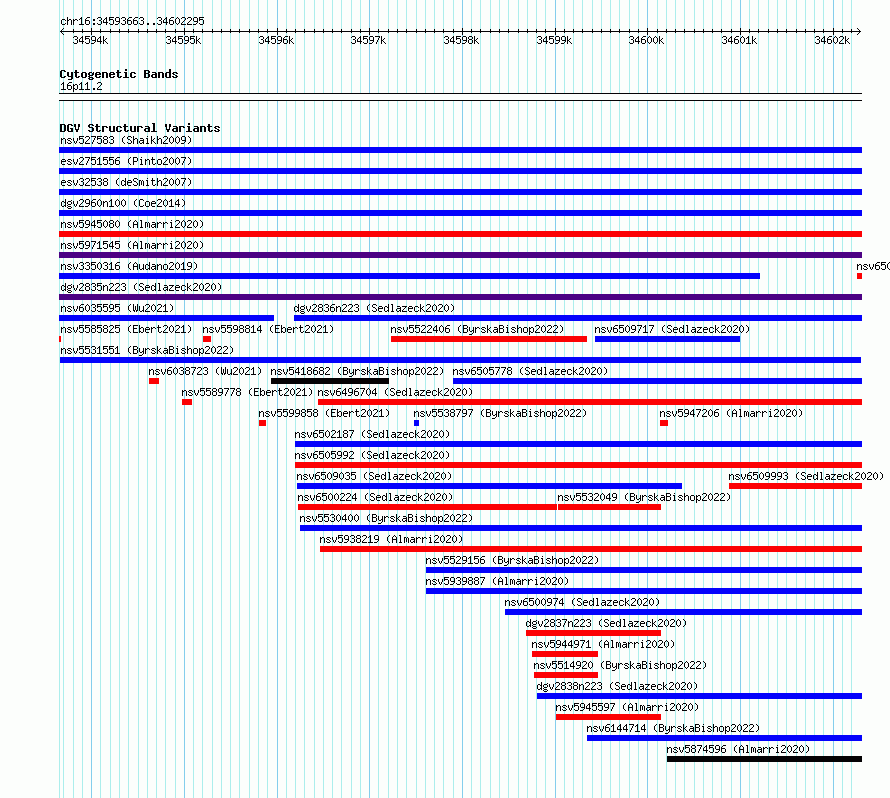
Task: Open nsv5945597 (Almarri2020) variant label
Action: click(627, 707)
